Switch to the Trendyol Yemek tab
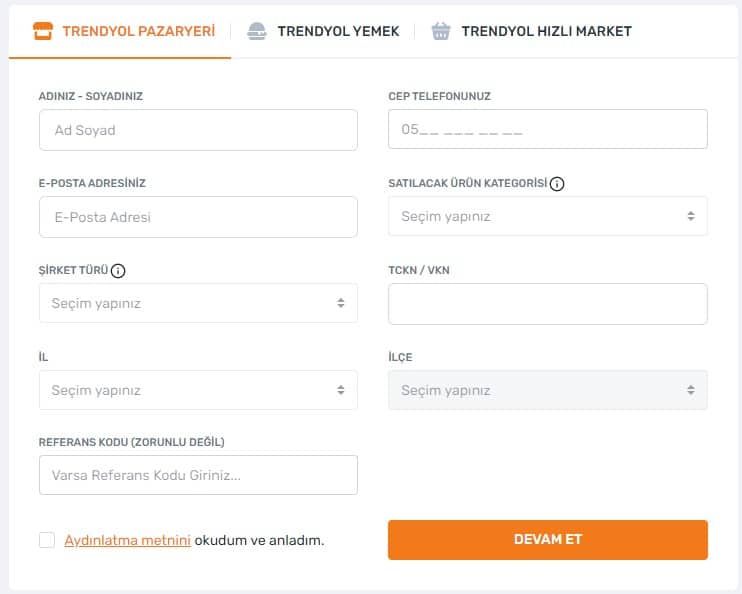 pos(338,31)
